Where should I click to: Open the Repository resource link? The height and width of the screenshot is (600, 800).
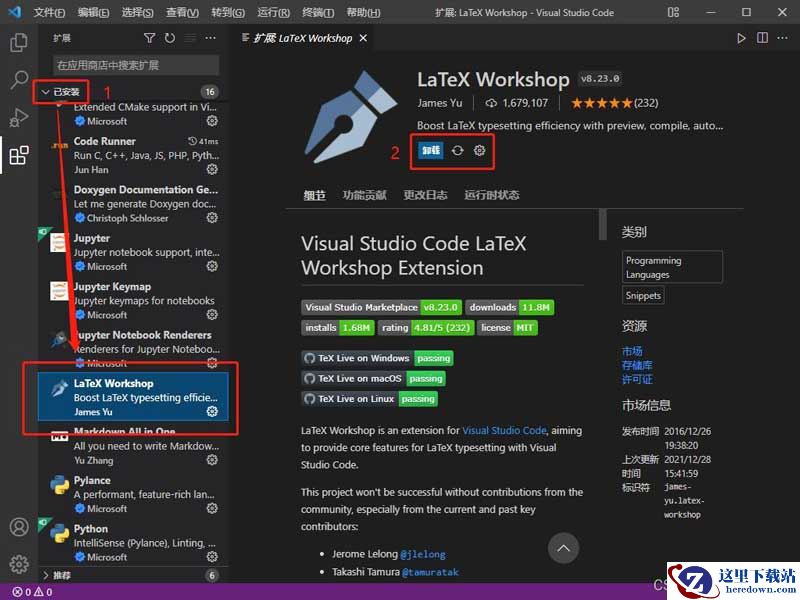pyautogui.click(x=637, y=365)
